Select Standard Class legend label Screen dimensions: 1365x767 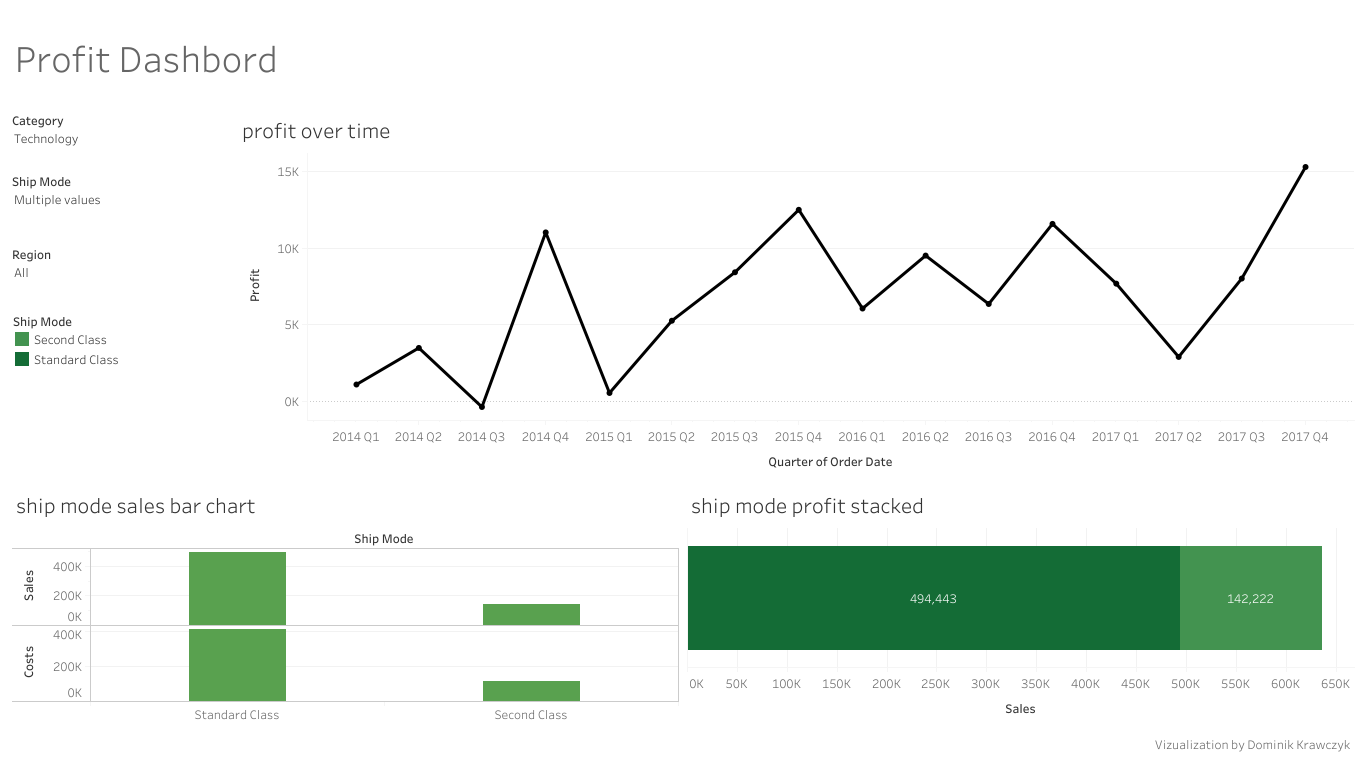[76, 360]
